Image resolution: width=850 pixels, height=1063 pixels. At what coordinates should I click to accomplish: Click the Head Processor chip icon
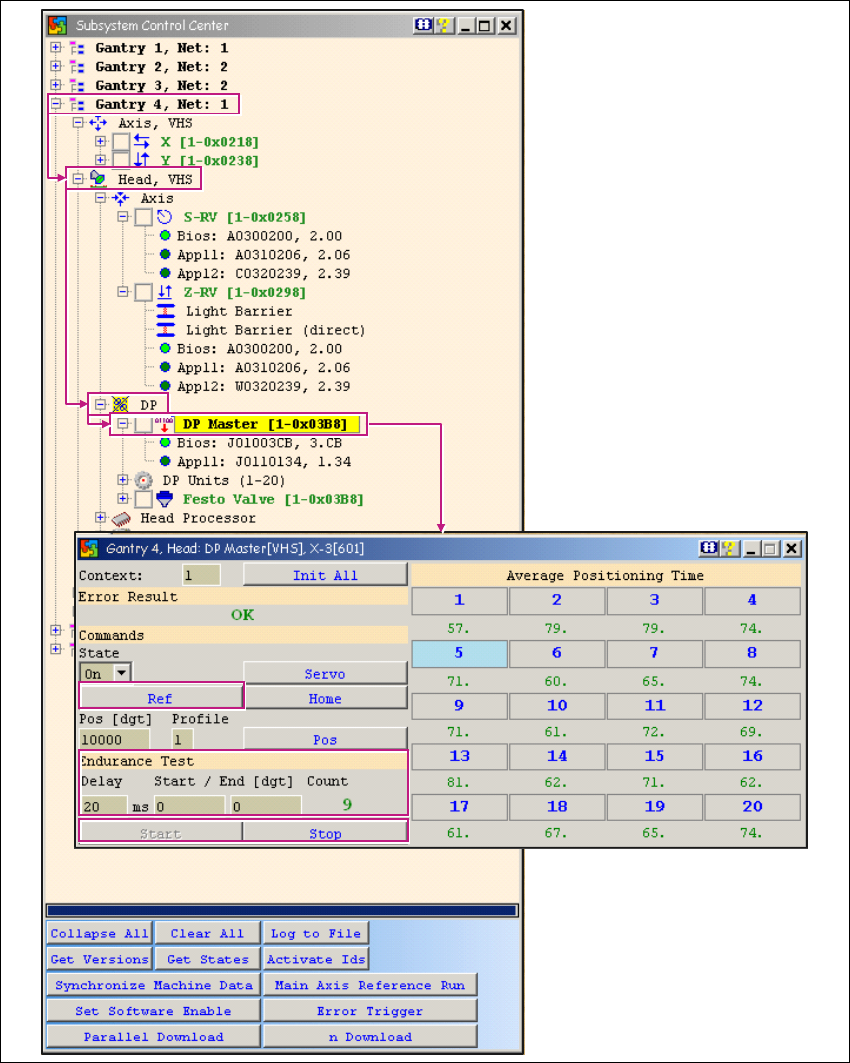click(x=121, y=518)
